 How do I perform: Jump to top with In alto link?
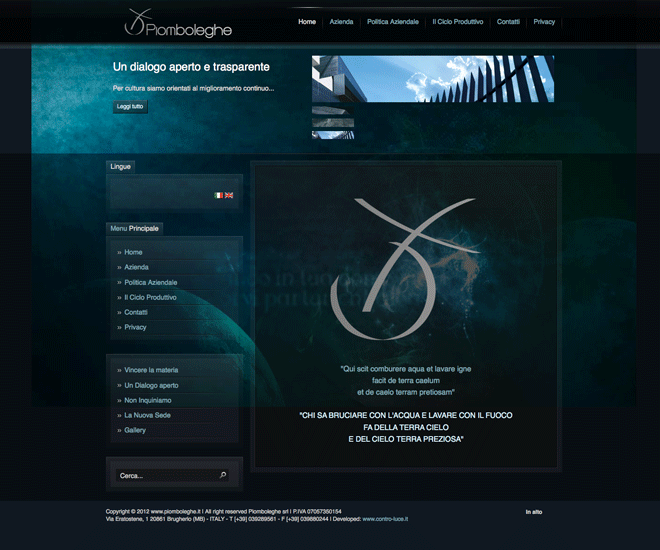coord(534,512)
